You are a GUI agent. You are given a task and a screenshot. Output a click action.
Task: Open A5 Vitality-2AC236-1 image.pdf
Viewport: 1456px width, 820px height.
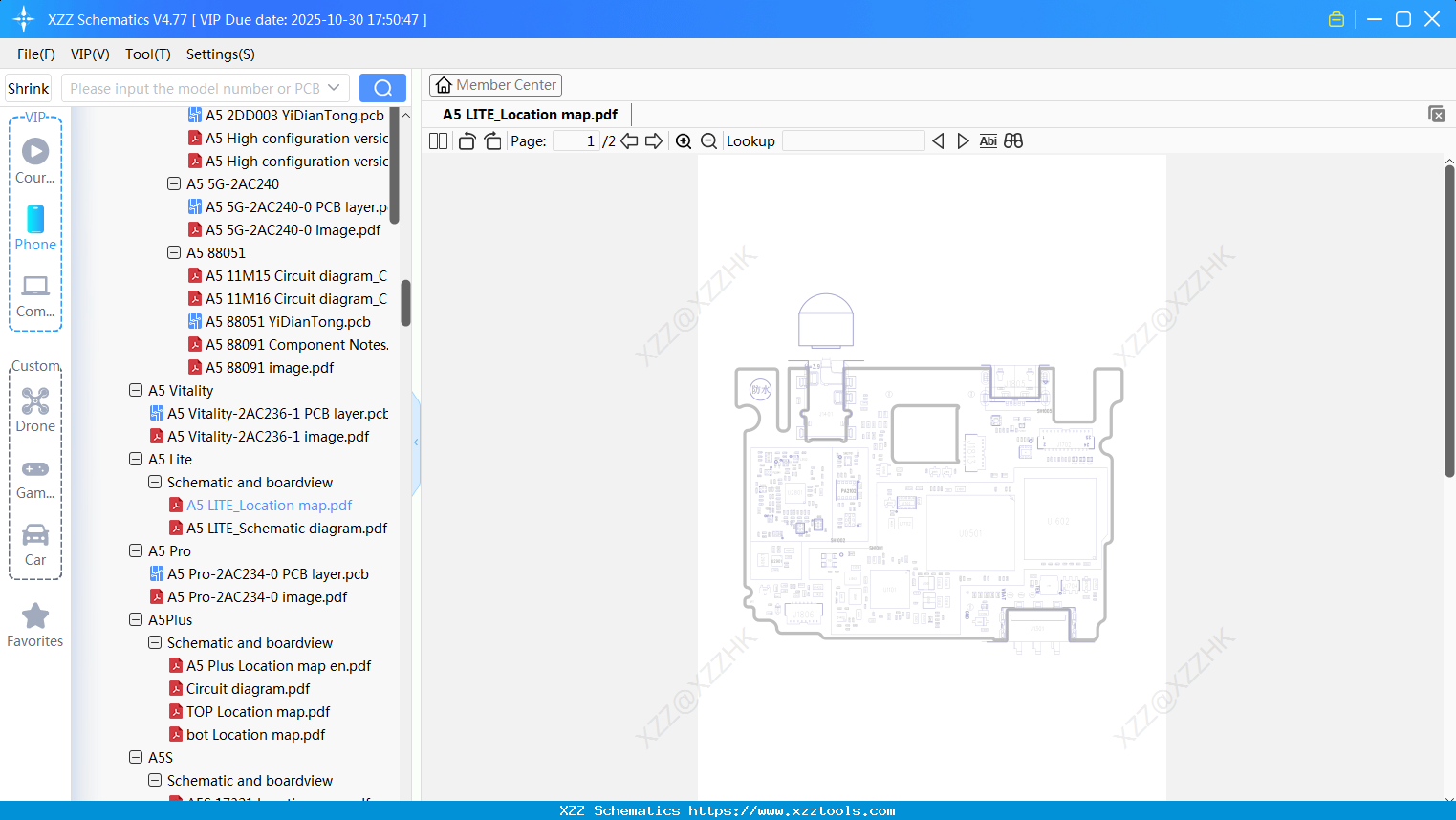[x=260, y=437]
